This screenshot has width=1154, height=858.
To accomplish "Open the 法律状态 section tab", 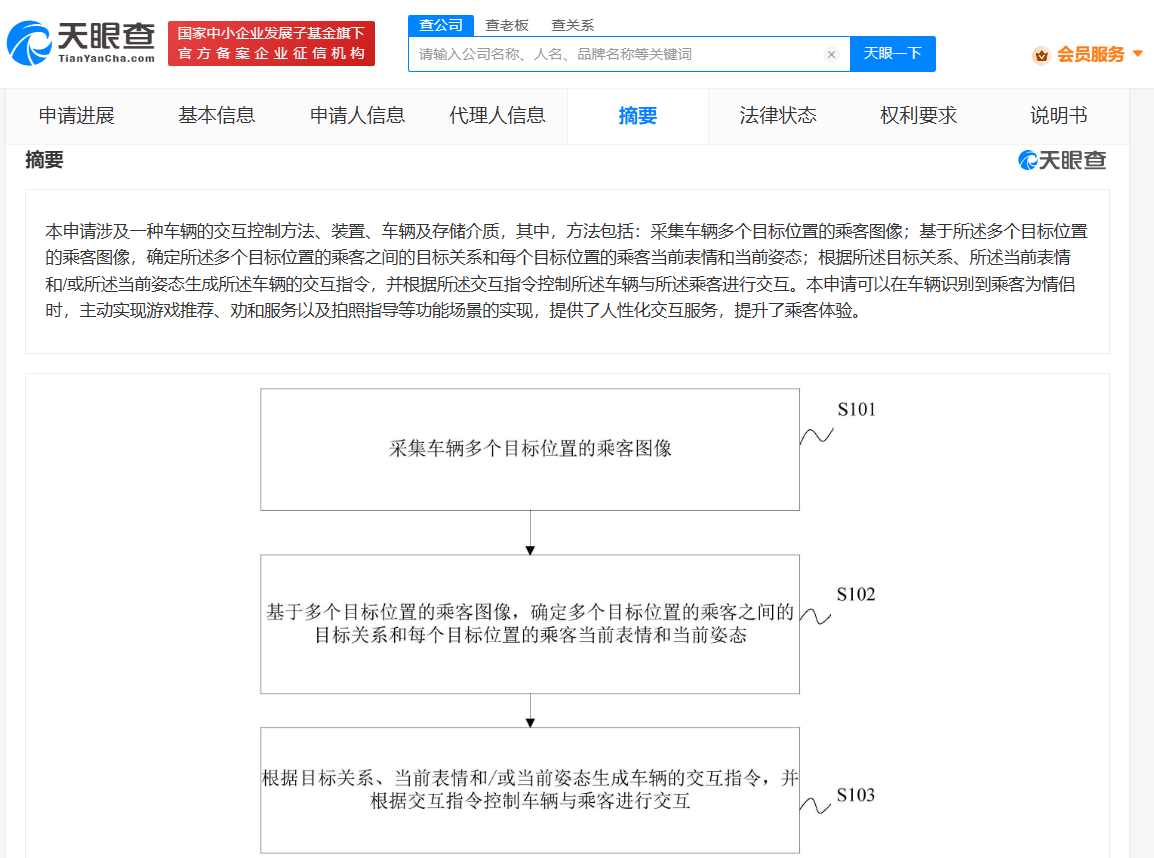I will click(x=778, y=116).
